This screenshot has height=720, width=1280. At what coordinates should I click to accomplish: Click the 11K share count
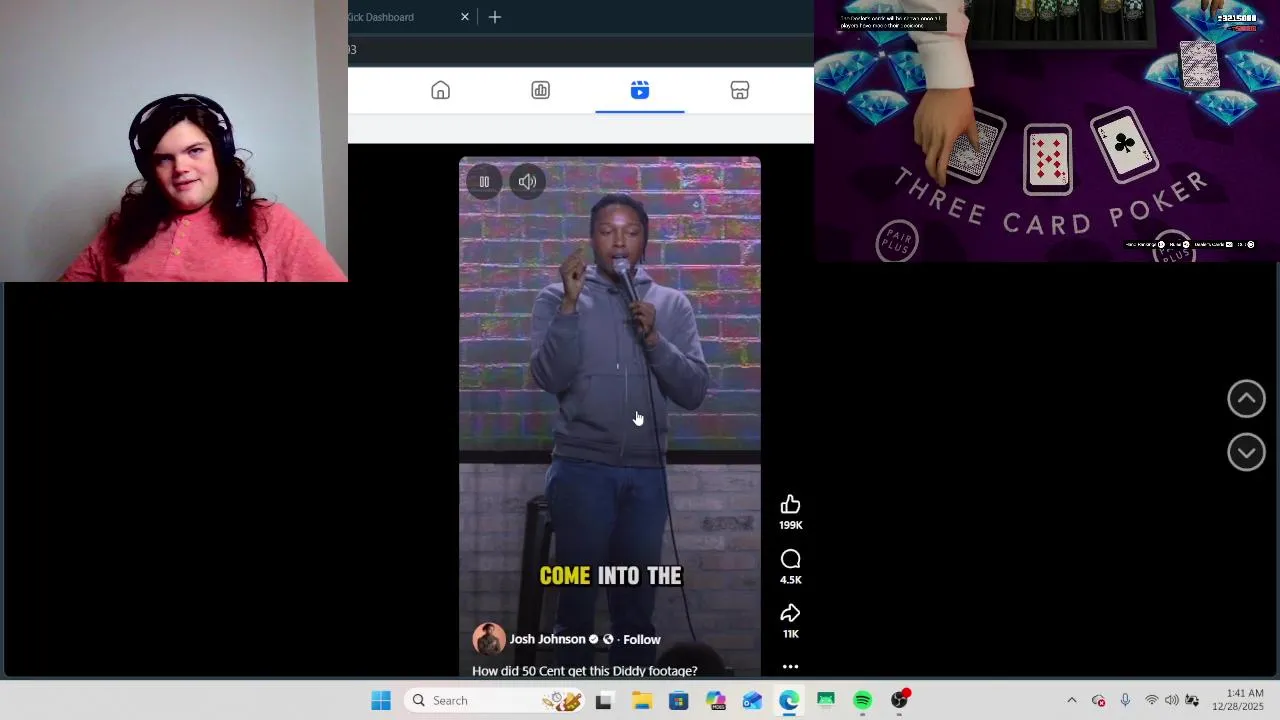click(791, 634)
